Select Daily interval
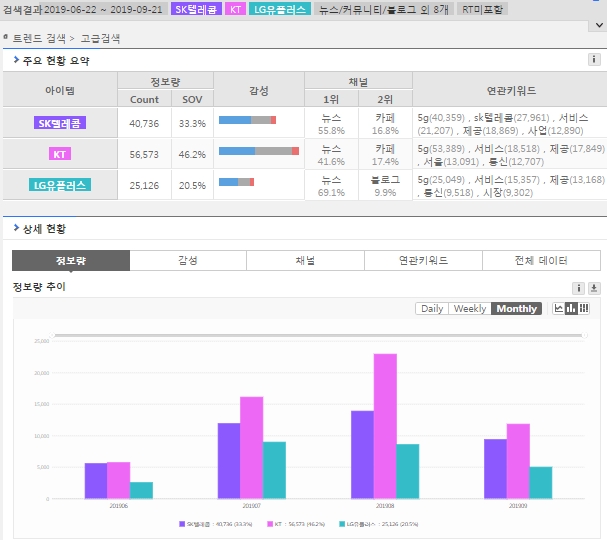 click(432, 309)
